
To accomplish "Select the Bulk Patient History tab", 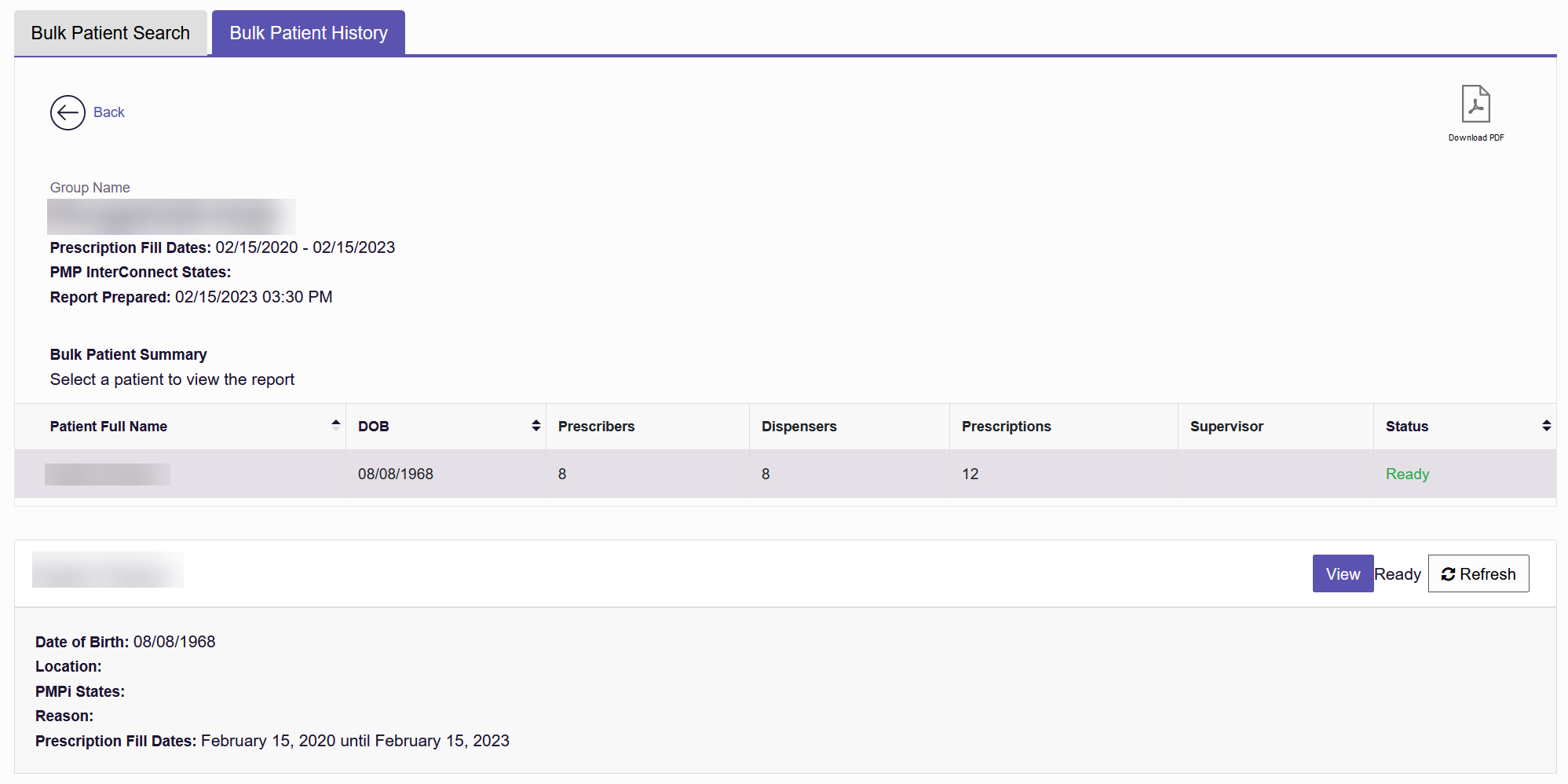I will click(x=308, y=32).
